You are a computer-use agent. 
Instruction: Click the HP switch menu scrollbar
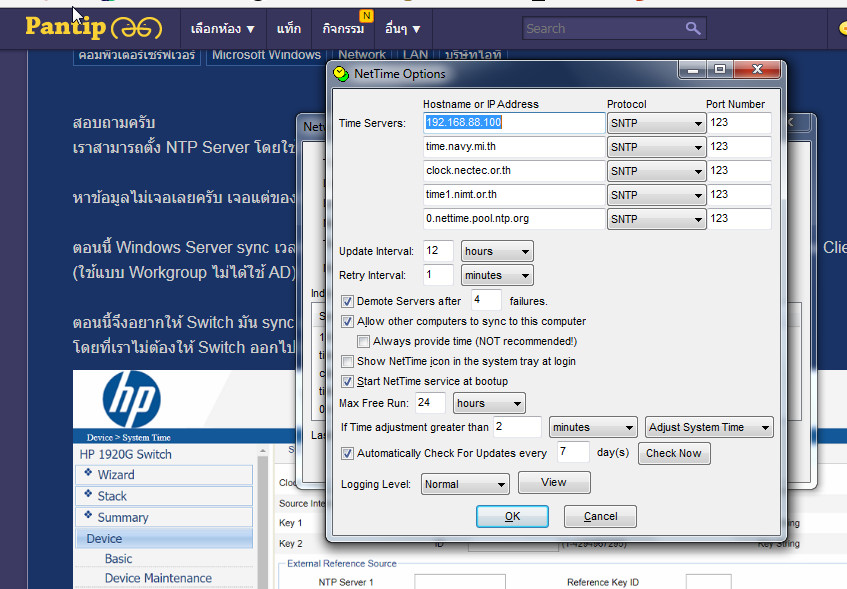tap(263, 517)
